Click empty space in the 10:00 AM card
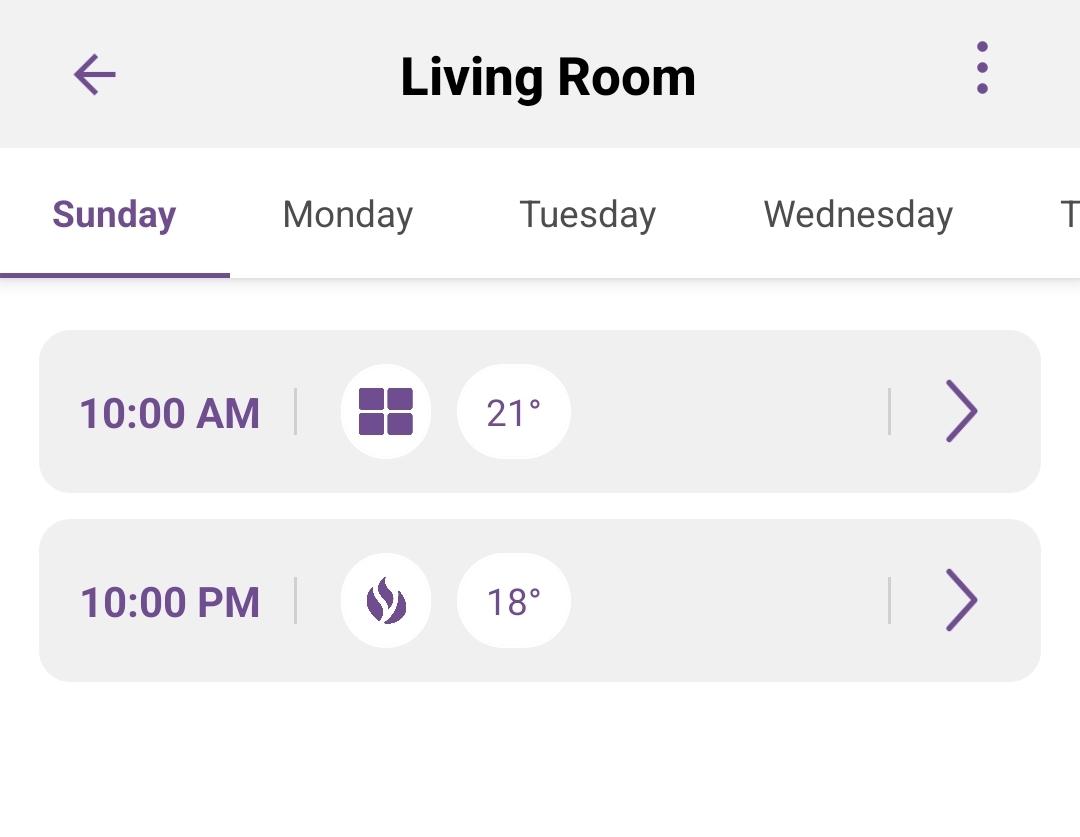1080x837 pixels. click(730, 412)
